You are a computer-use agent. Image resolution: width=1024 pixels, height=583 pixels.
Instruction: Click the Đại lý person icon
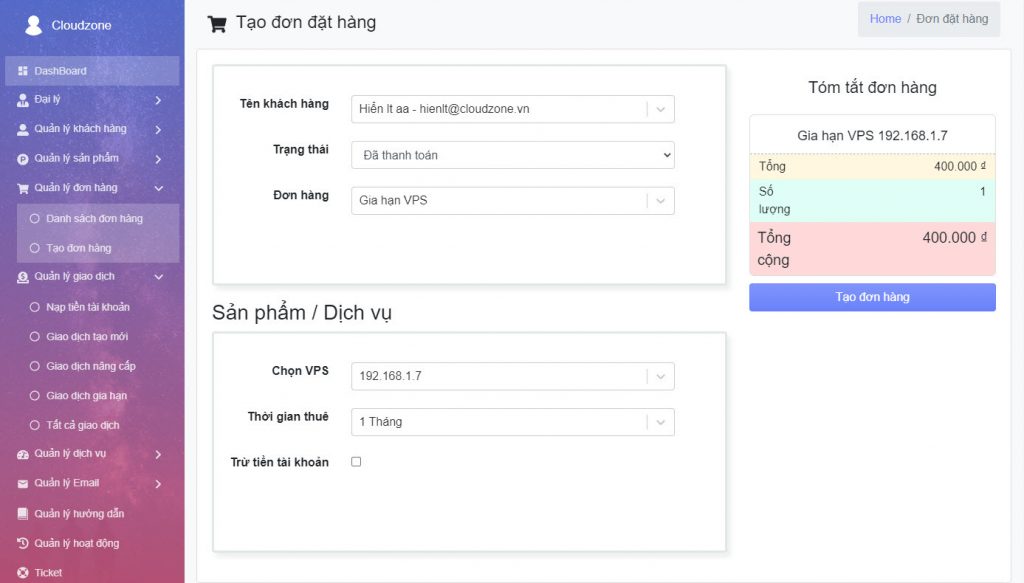tap(24, 100)
